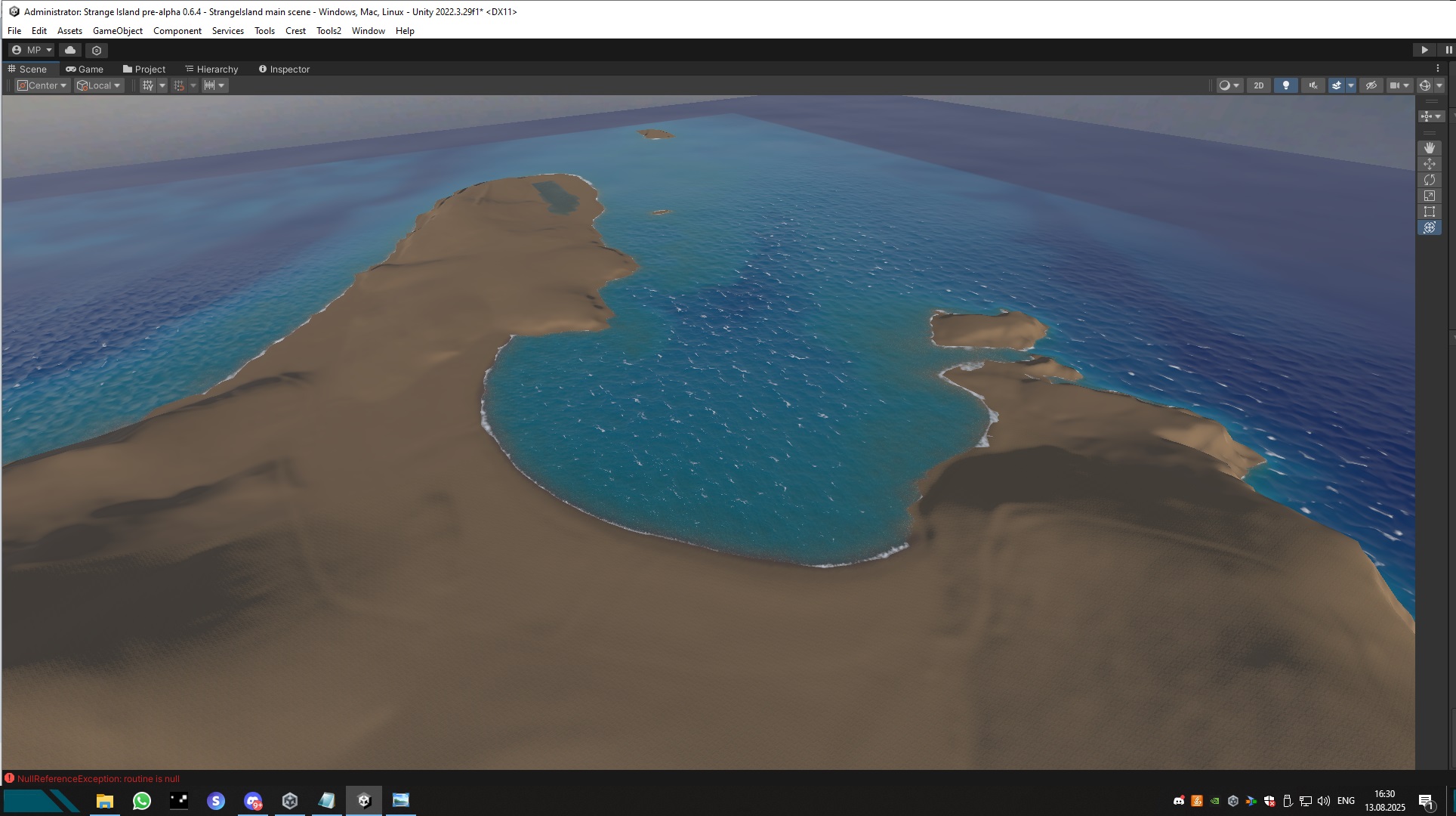The height and width of the screenshot is (816, 1456).
Task: Select the Hand view tool
Action: pos(1429,148)
